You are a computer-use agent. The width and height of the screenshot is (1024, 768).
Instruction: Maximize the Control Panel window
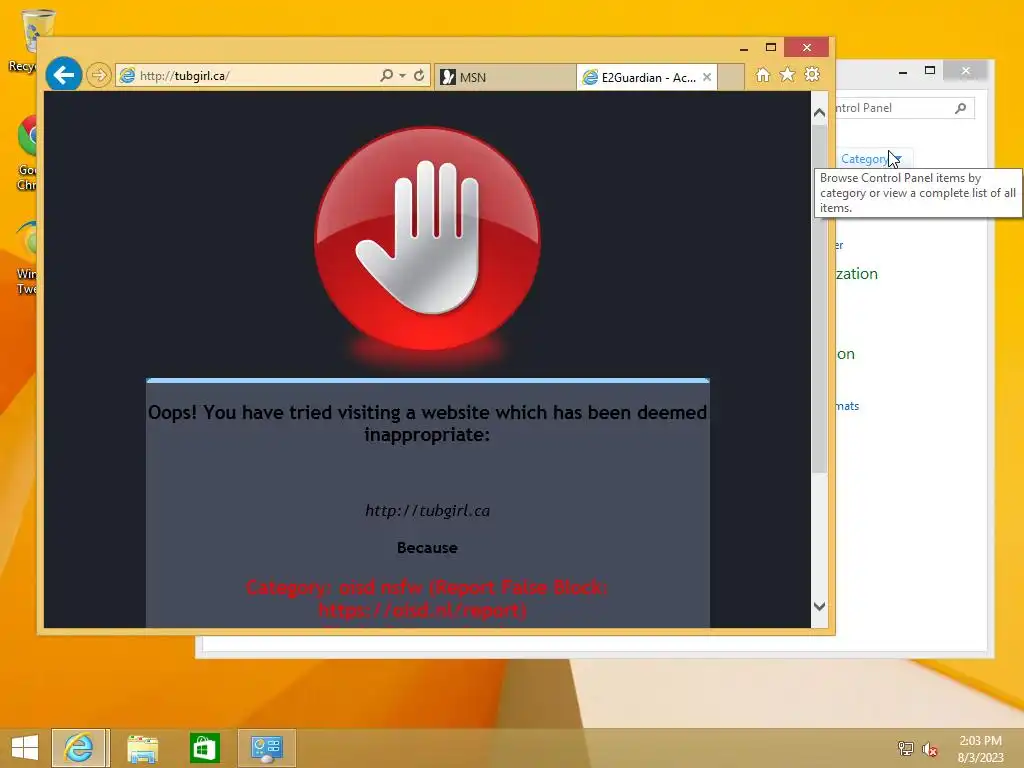(x=930, y=71)
